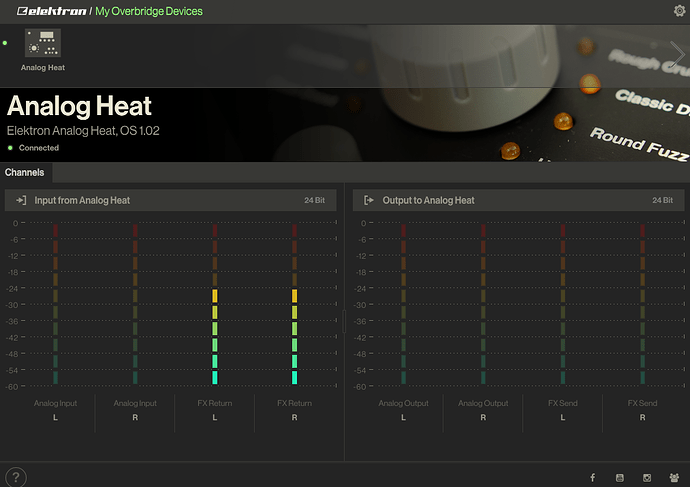Image resolution: width=690 pixels, height=487 pixels.
Task: Open the YouTube link icon
Action: click(x=620, y=478)
